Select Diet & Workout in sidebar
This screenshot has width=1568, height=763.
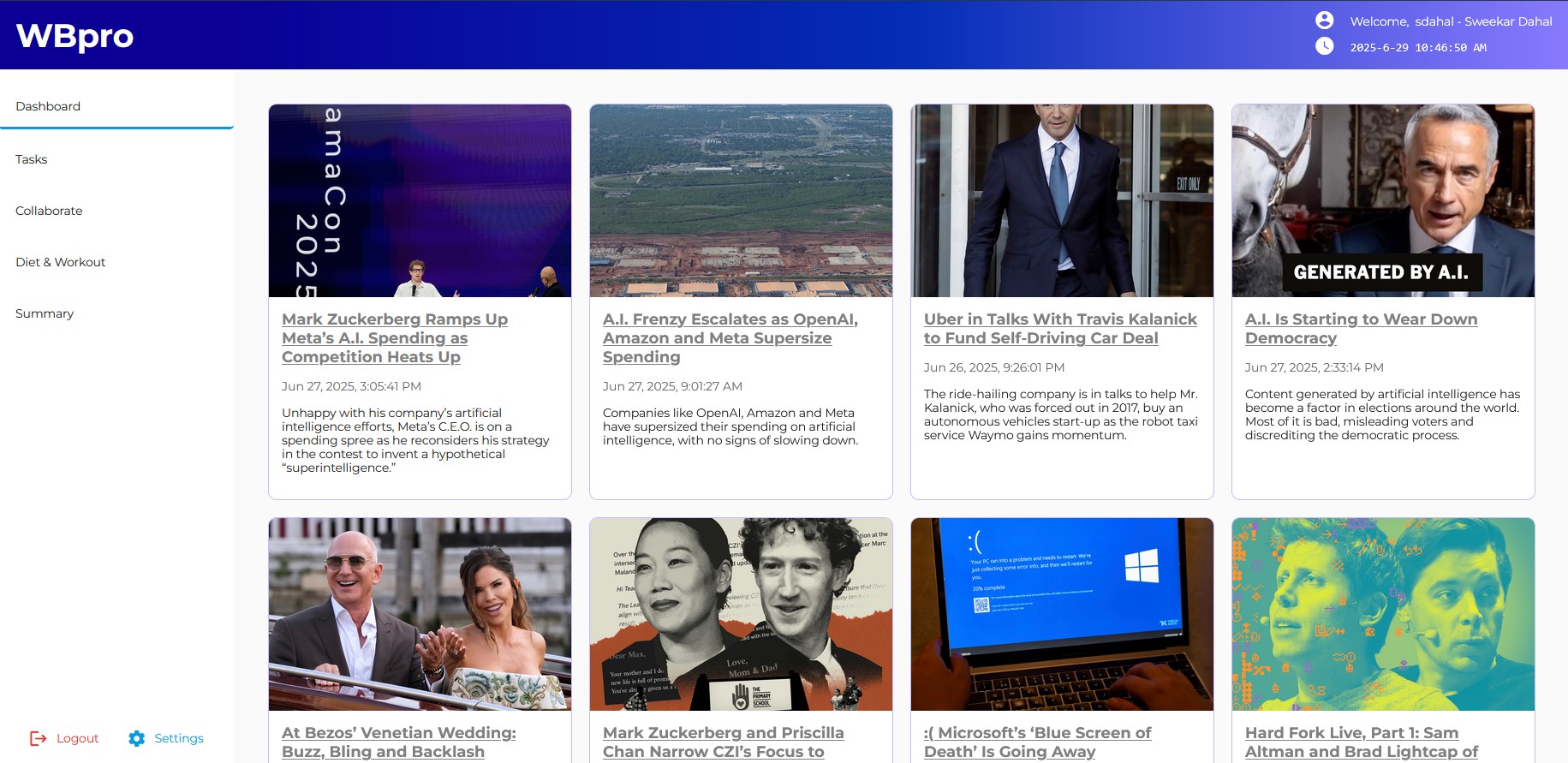[x=61, y=262]
